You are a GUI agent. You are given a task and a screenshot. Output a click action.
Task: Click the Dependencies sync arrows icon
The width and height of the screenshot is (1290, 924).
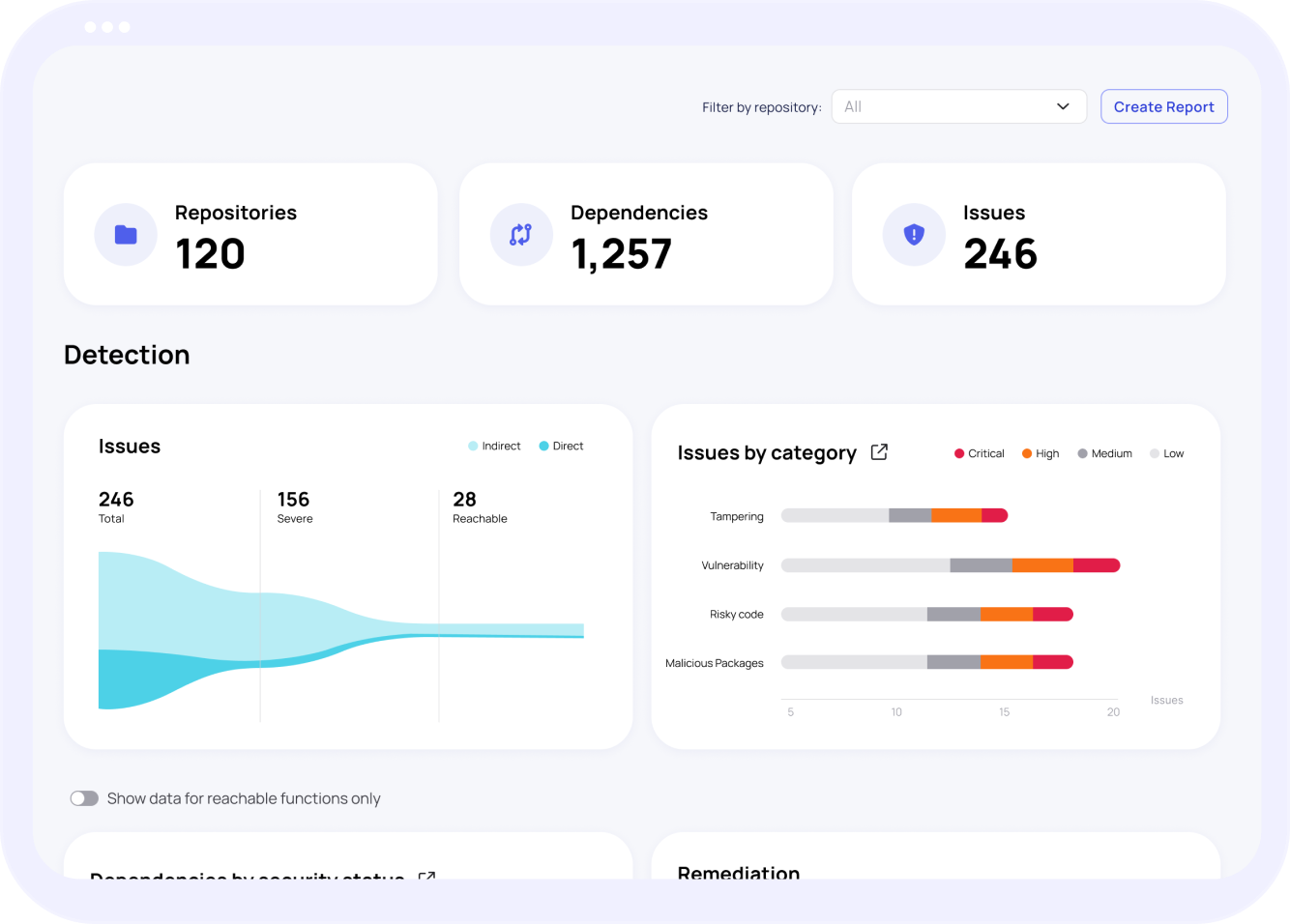521,235
